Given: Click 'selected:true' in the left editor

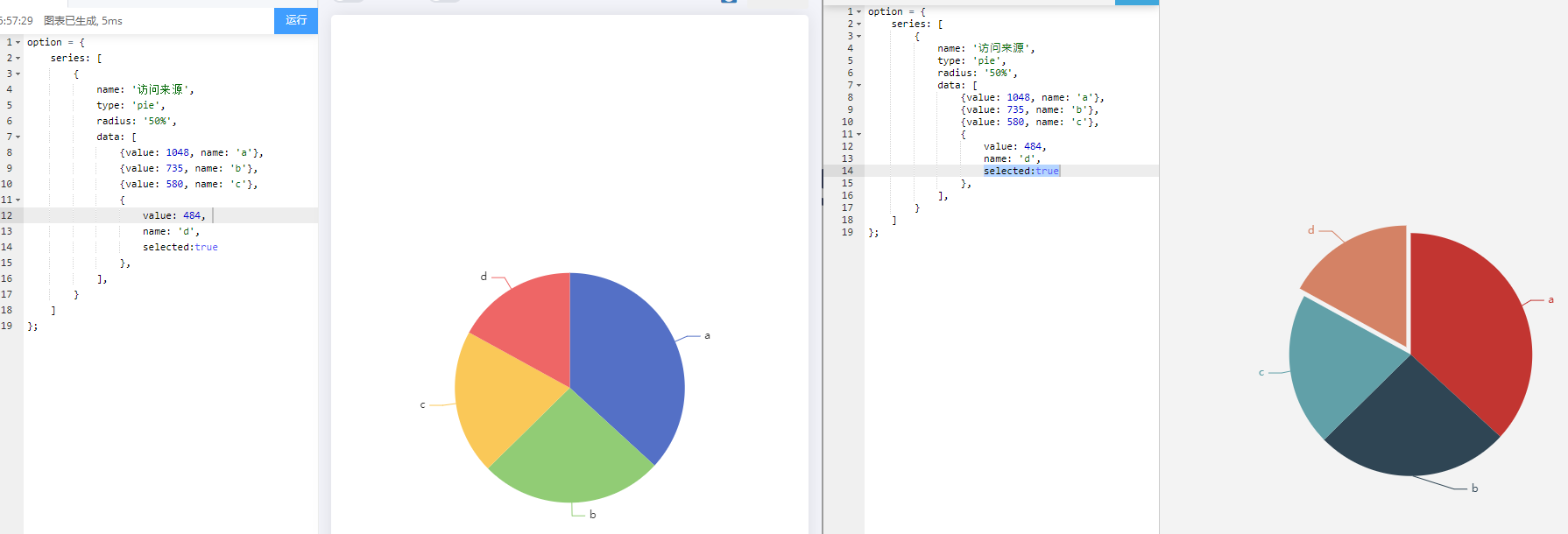Looking at the screenshot, I should point(180,247).
